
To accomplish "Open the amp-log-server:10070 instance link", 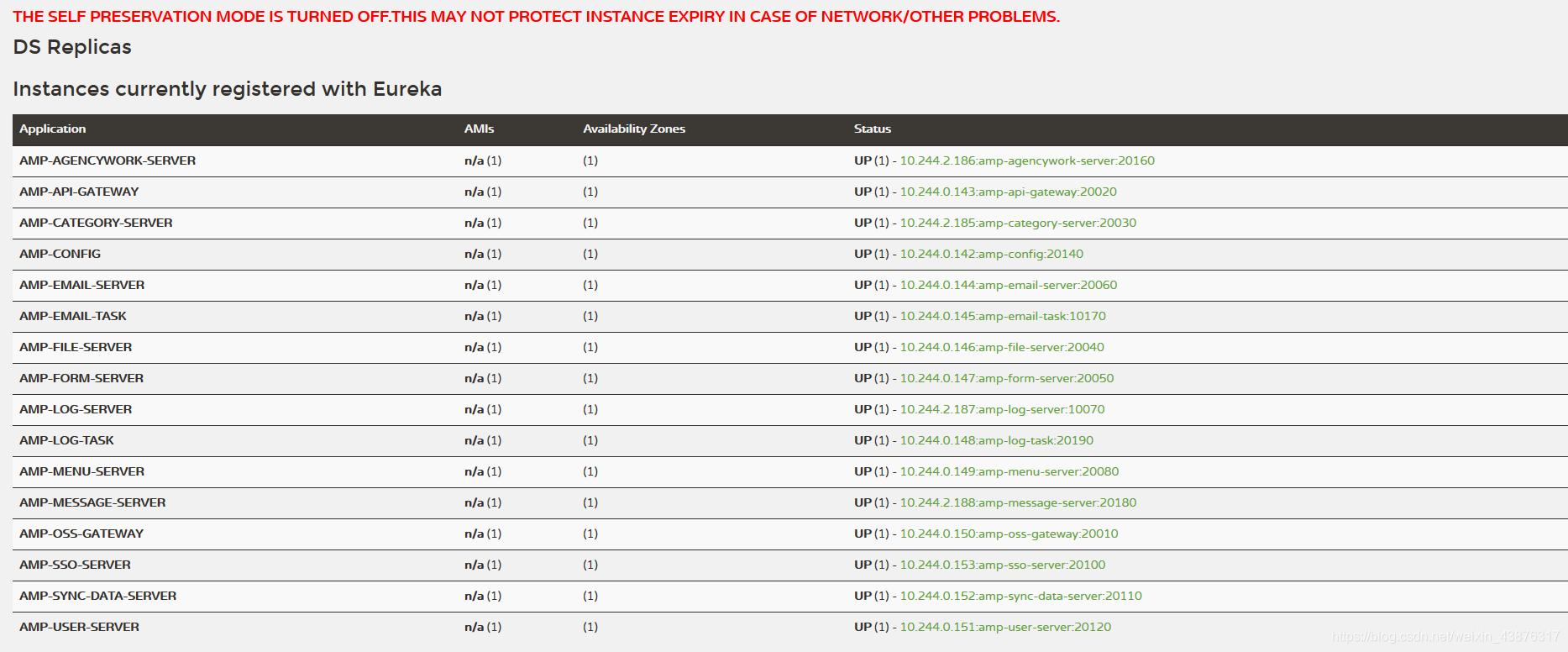I will pyautogui.click(x=1003, y=409).
